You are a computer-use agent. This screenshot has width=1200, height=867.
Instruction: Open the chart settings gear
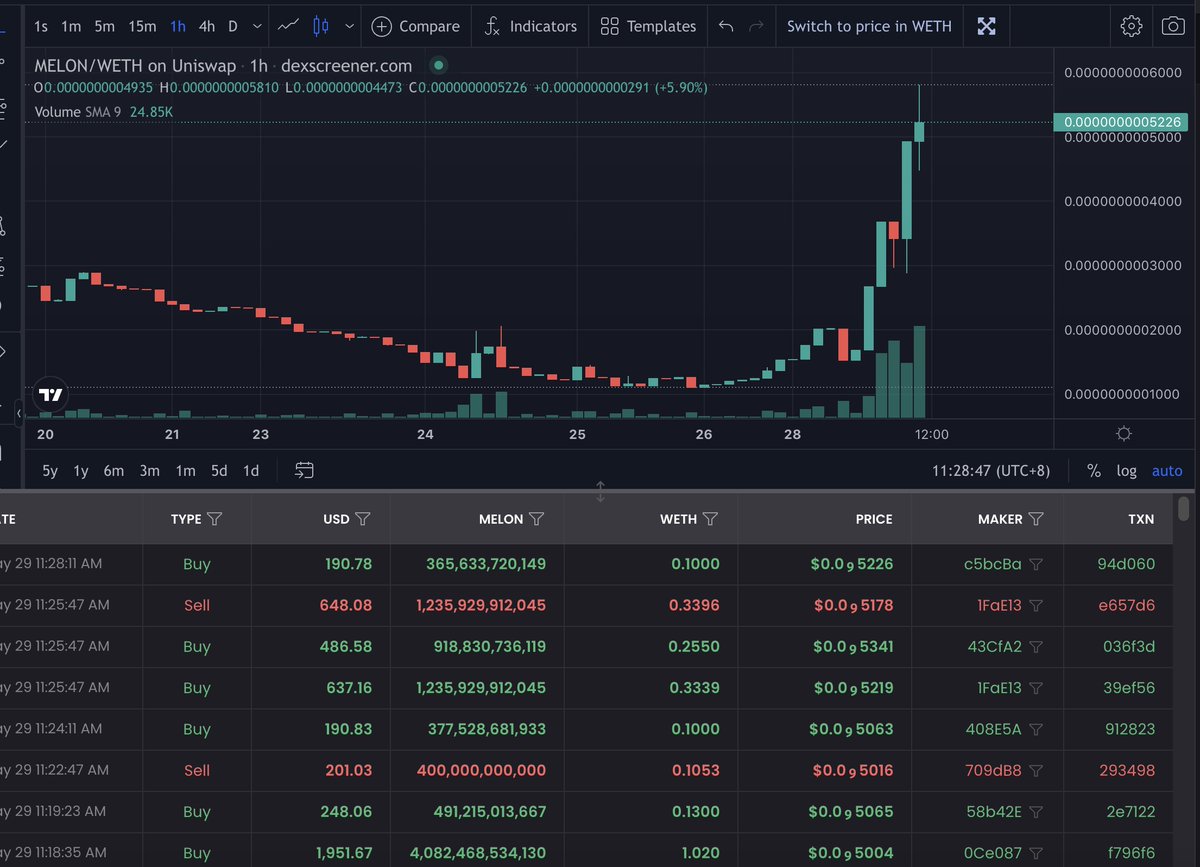[x=1131, y=26]
